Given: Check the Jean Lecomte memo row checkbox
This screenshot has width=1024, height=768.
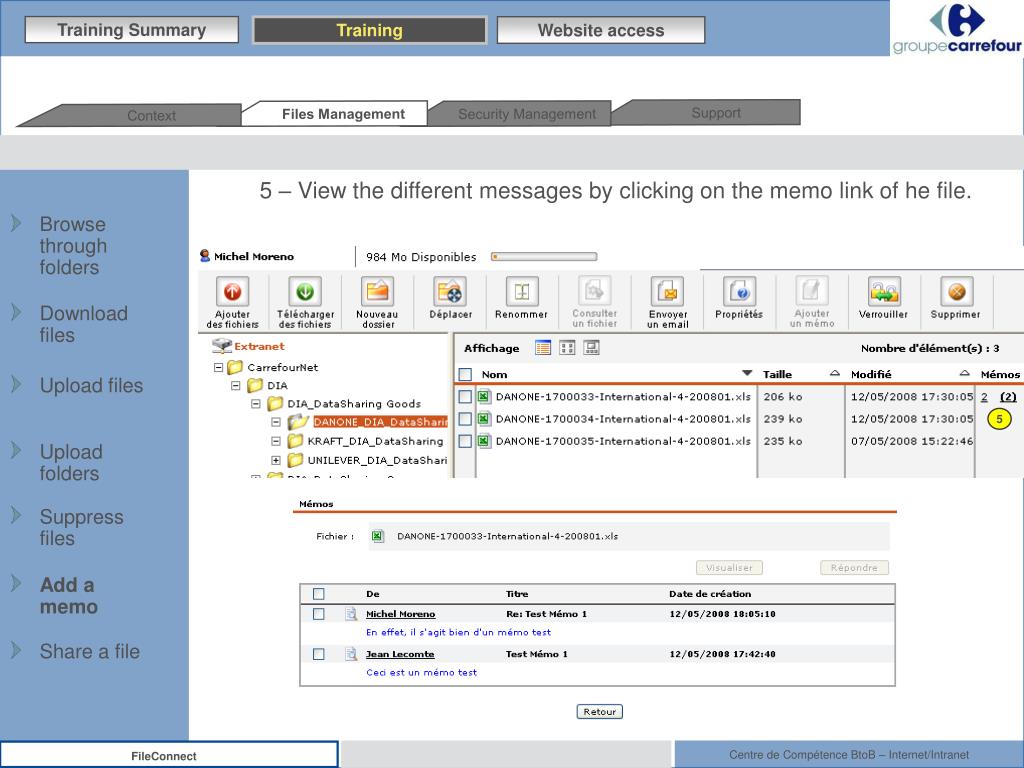Looking at the screenshot, I should 319,654.
